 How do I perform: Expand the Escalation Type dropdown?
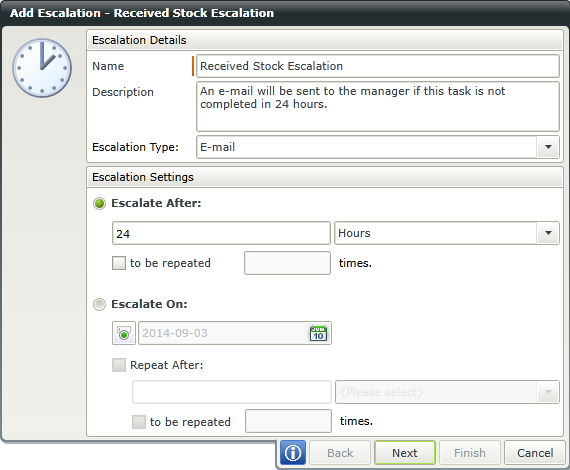pyautogui.click(x=548, y=147)
